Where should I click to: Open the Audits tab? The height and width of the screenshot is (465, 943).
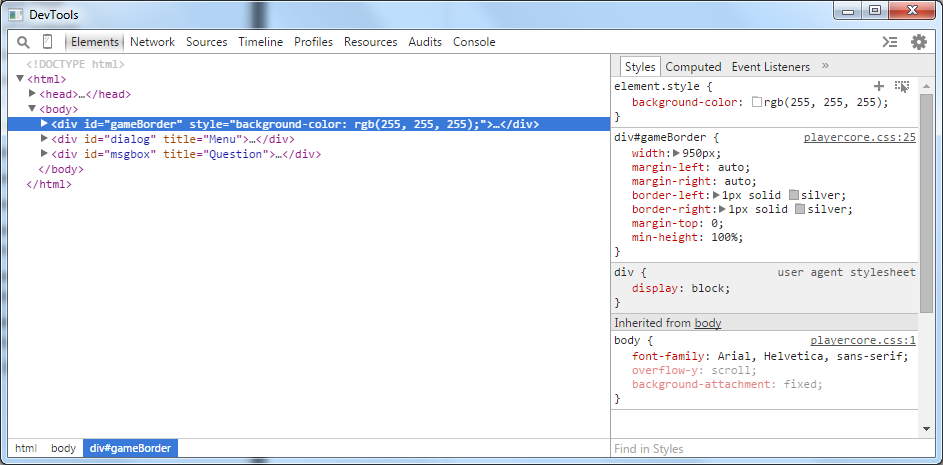[425, 42]
